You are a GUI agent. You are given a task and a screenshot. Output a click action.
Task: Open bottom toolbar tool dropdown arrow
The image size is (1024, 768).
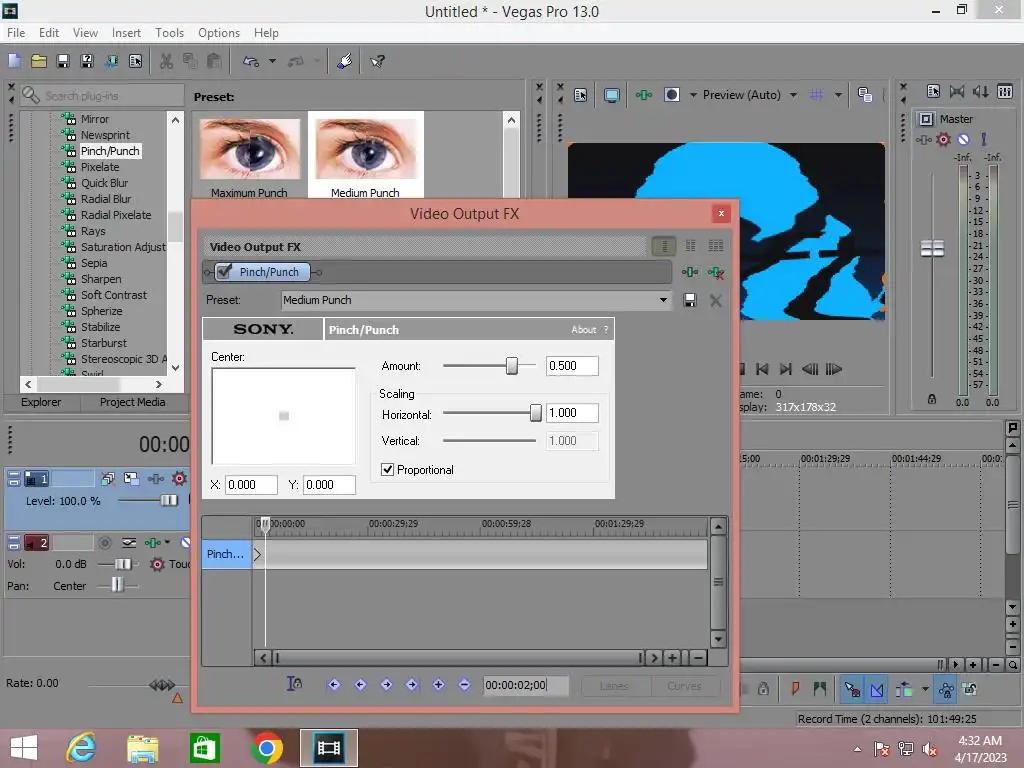(x=925, y=689)
